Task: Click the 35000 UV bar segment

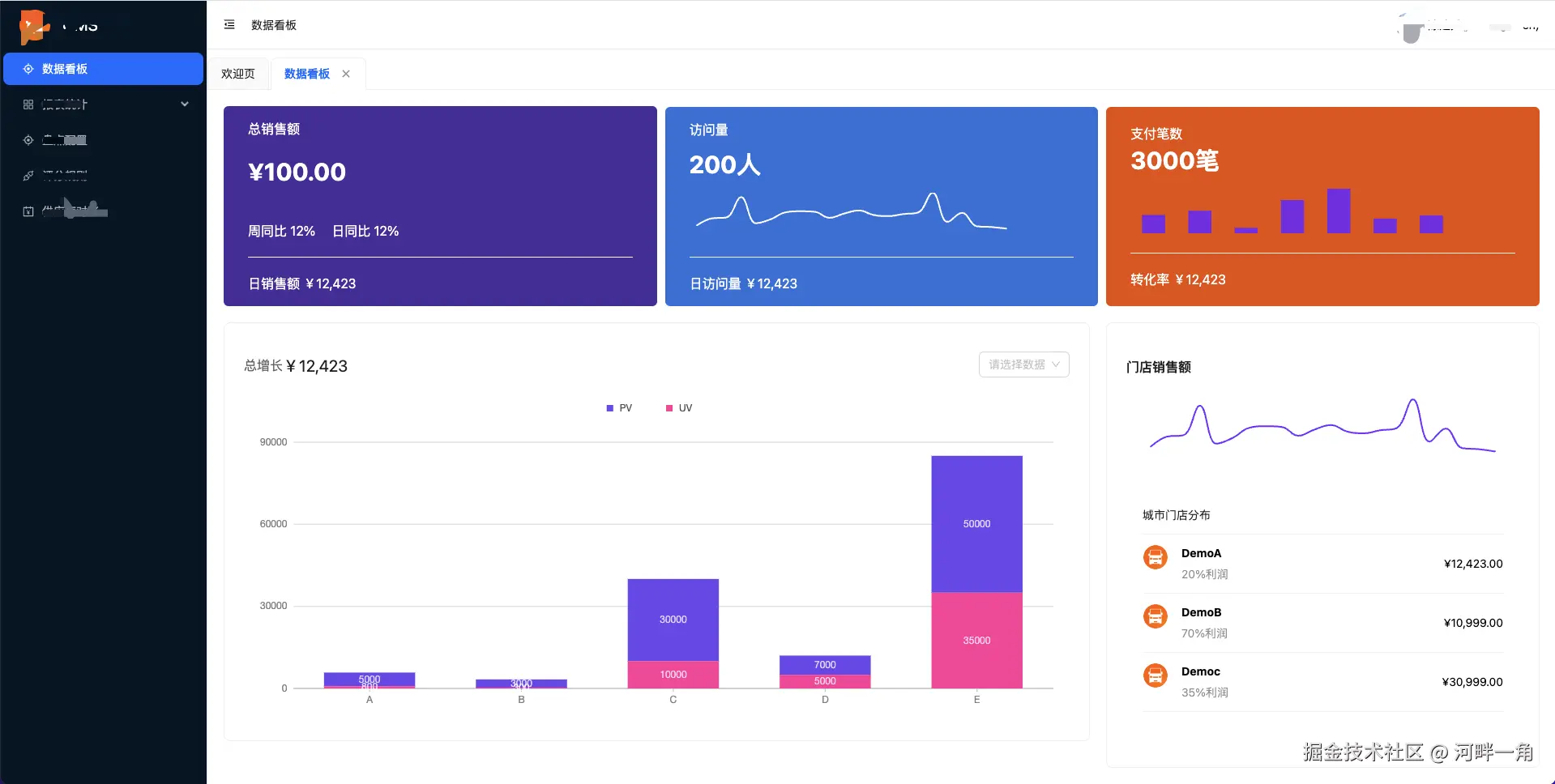Action: 976,641
